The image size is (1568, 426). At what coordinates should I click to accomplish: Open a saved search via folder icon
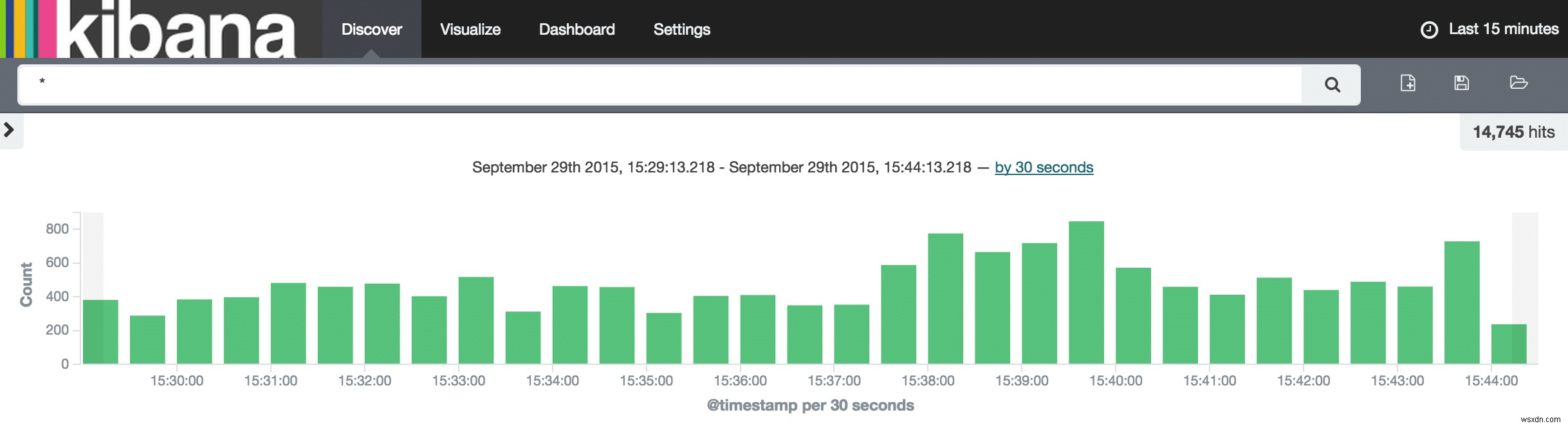click(1518, 83)
